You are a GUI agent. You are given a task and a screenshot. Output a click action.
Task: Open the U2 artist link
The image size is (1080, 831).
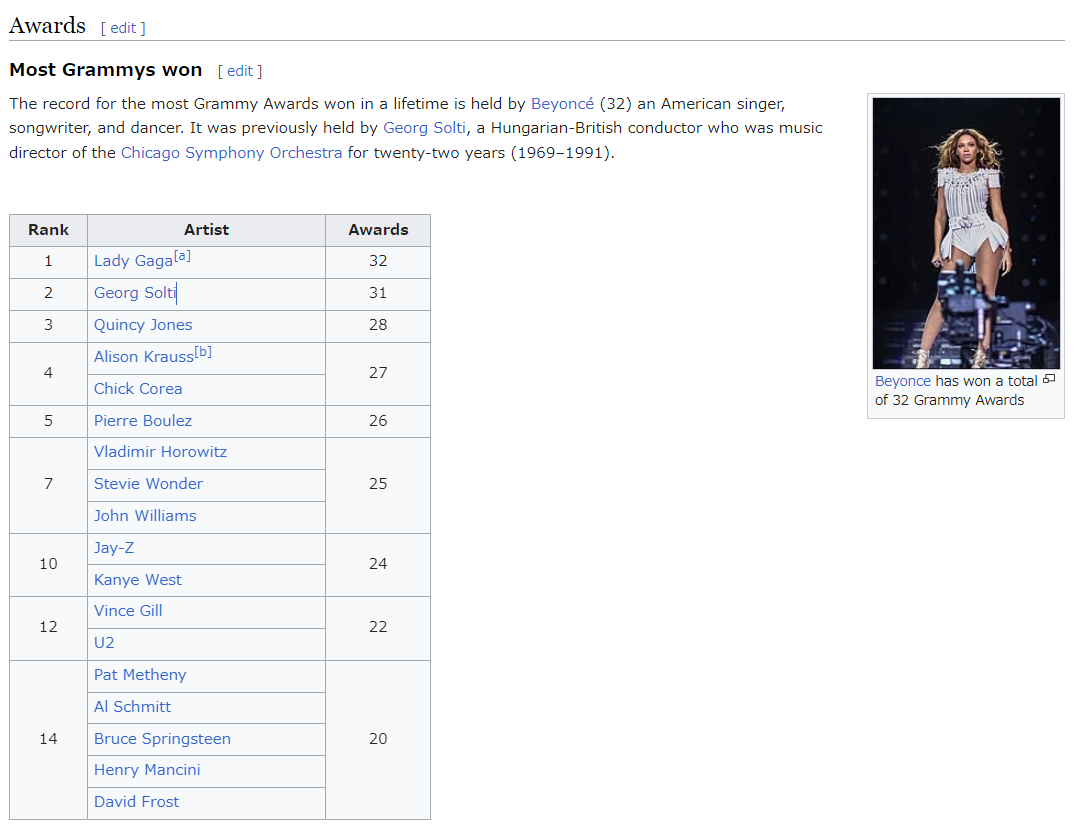pyautogui.click(x=104, y=643)
